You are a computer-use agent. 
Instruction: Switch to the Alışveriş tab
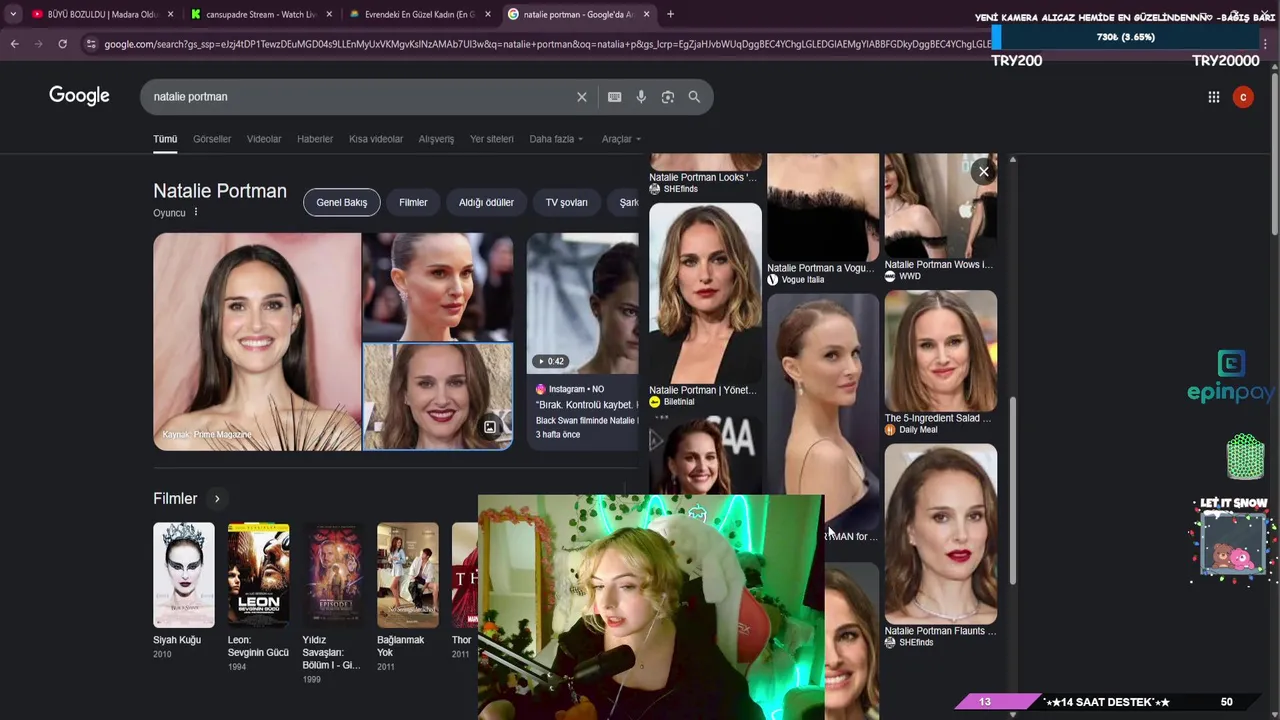coord(436,139)
